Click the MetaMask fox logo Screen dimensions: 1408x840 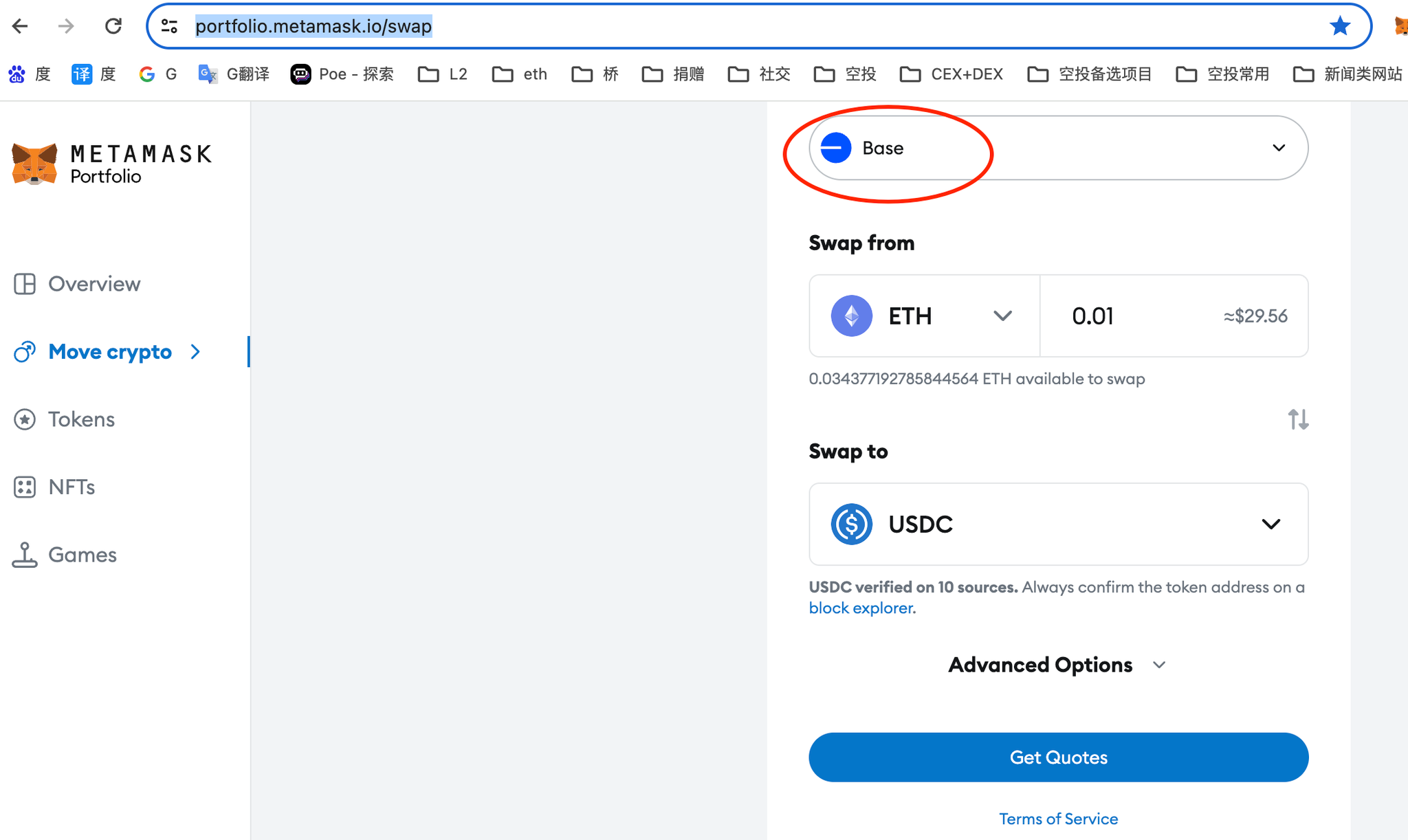click(34, 164)
